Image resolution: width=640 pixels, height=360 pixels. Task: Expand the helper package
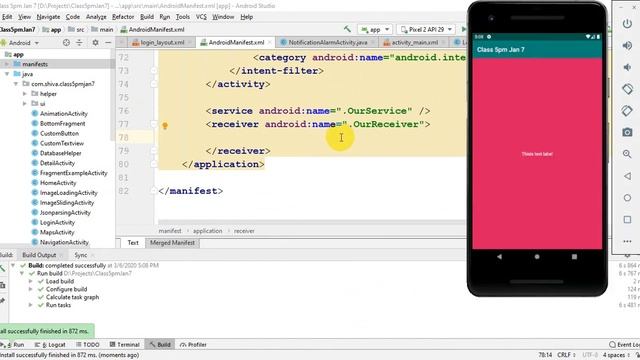[24, 93]
